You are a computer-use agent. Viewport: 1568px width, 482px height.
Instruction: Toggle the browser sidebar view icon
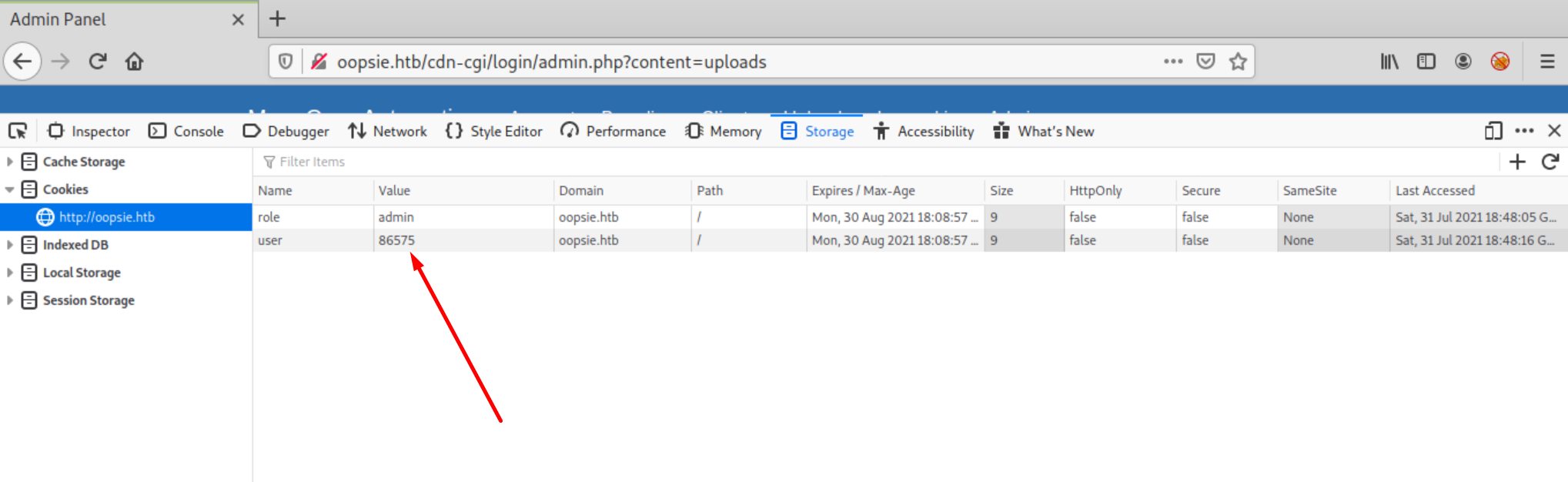1426,62
